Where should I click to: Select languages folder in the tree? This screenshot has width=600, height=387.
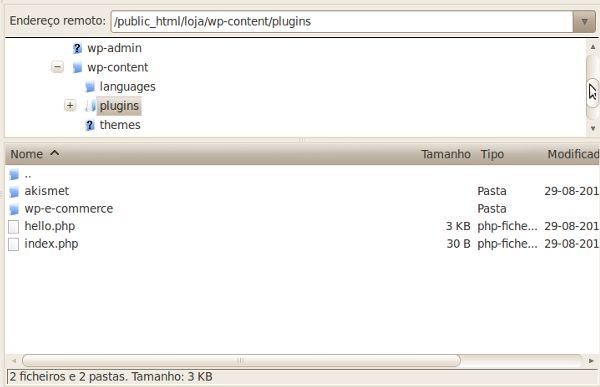pos(127,87)
